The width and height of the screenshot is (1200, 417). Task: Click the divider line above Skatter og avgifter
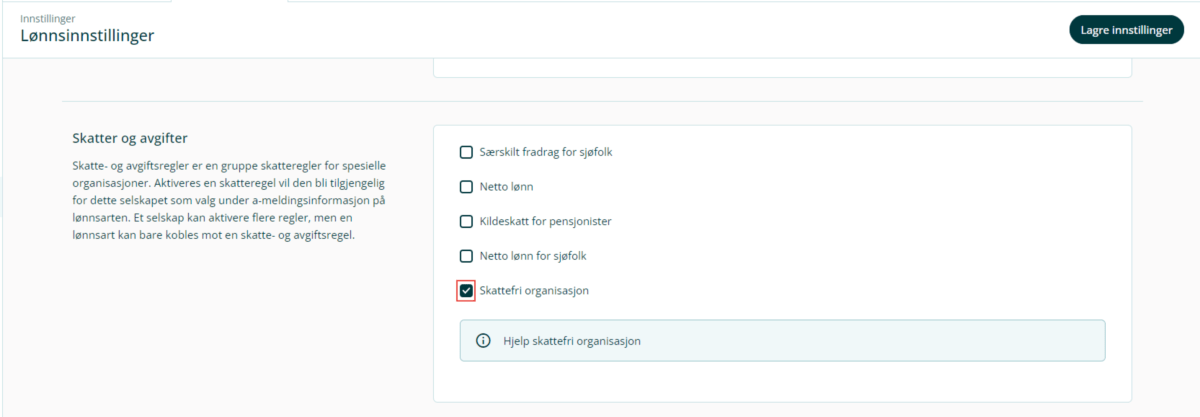coord(602,101)
